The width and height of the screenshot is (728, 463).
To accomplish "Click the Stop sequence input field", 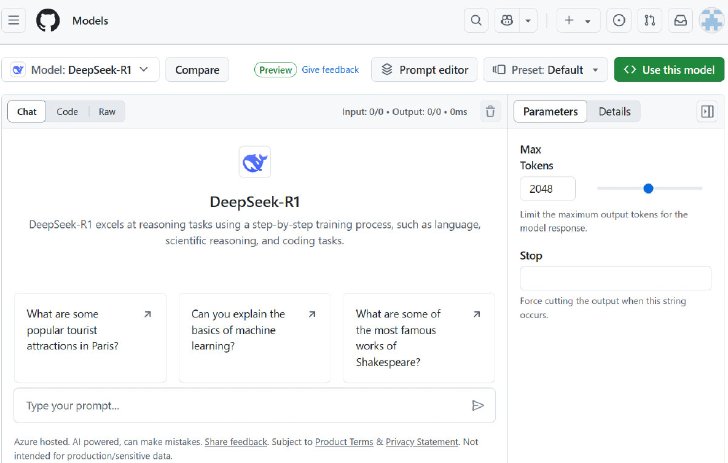I will (616, 278).
